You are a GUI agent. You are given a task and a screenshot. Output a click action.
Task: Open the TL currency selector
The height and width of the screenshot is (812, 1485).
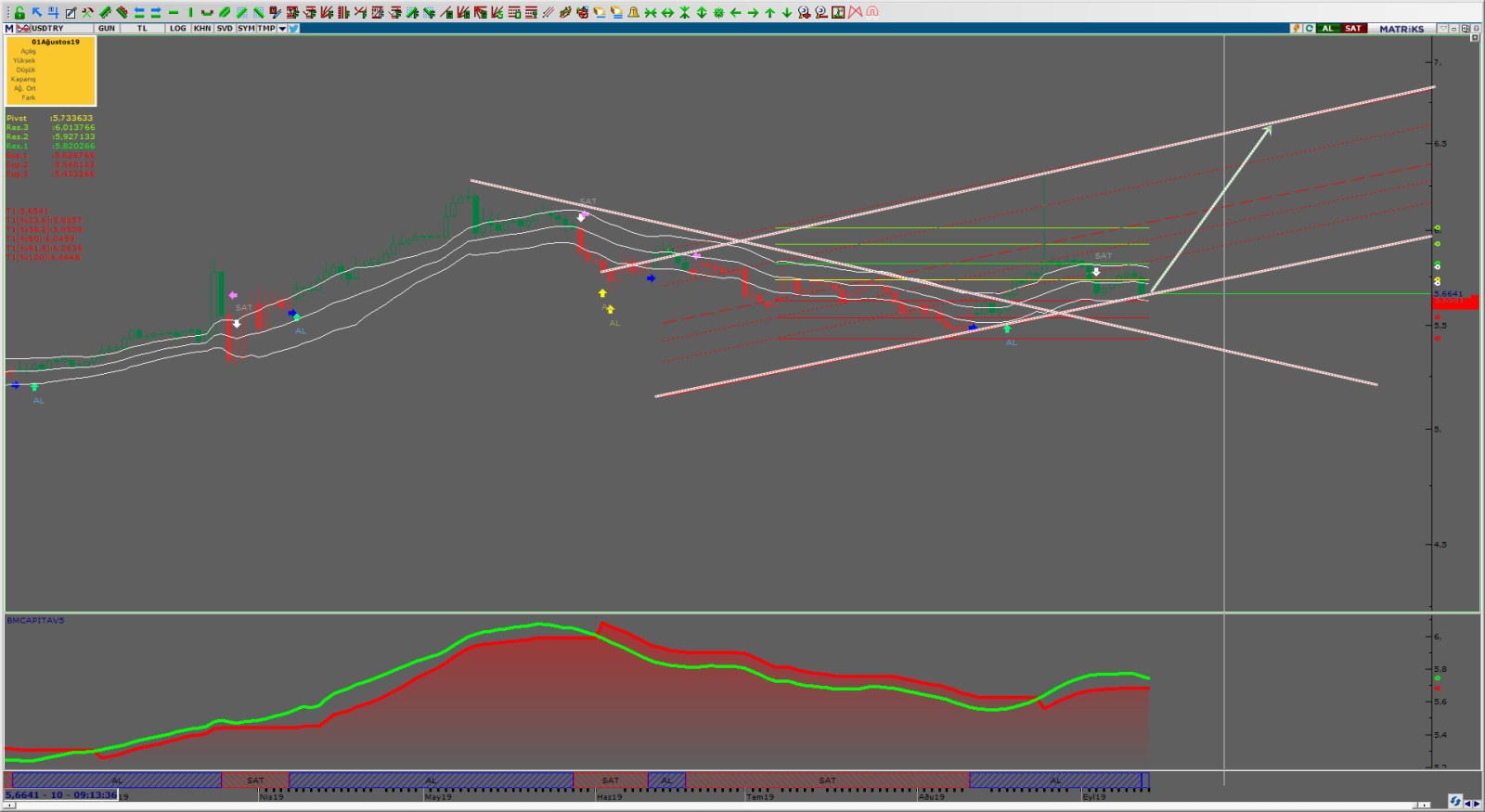142,29
